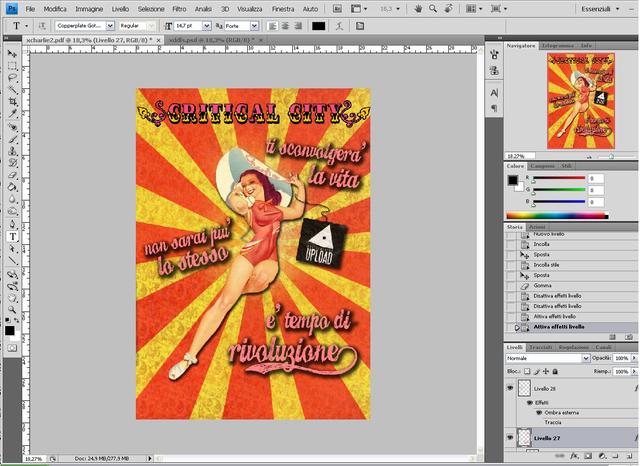Select the Rectangular Marquee tool
The image size is (640, 466).
pos(12,66)
